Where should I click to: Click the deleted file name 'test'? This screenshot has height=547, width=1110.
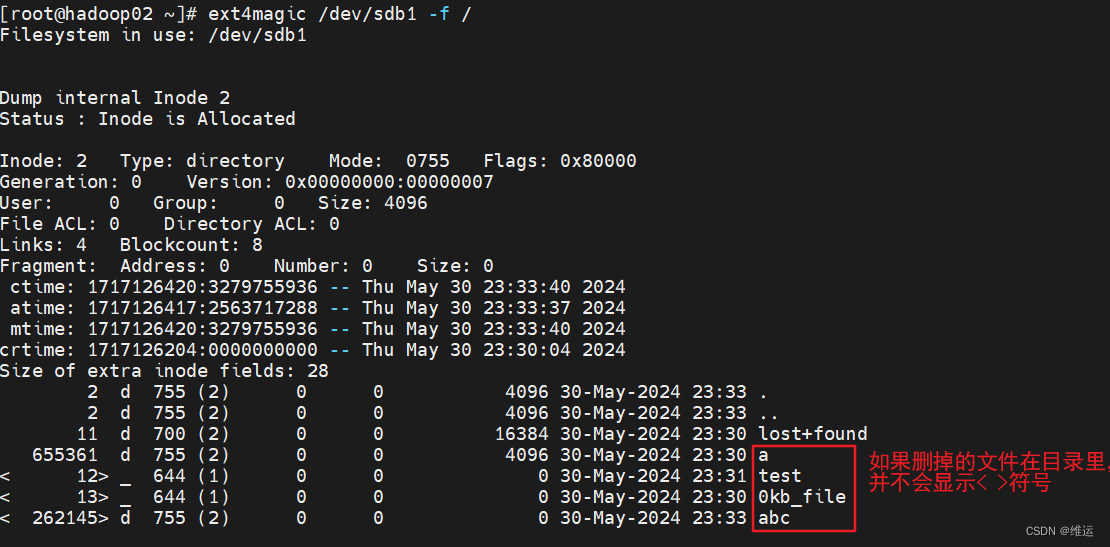780,476
